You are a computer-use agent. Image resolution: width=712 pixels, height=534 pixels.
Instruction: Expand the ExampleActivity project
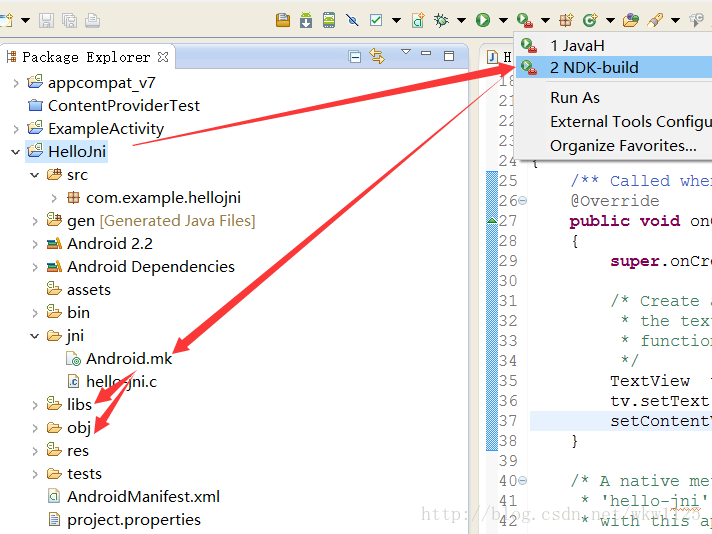(16, 129)
